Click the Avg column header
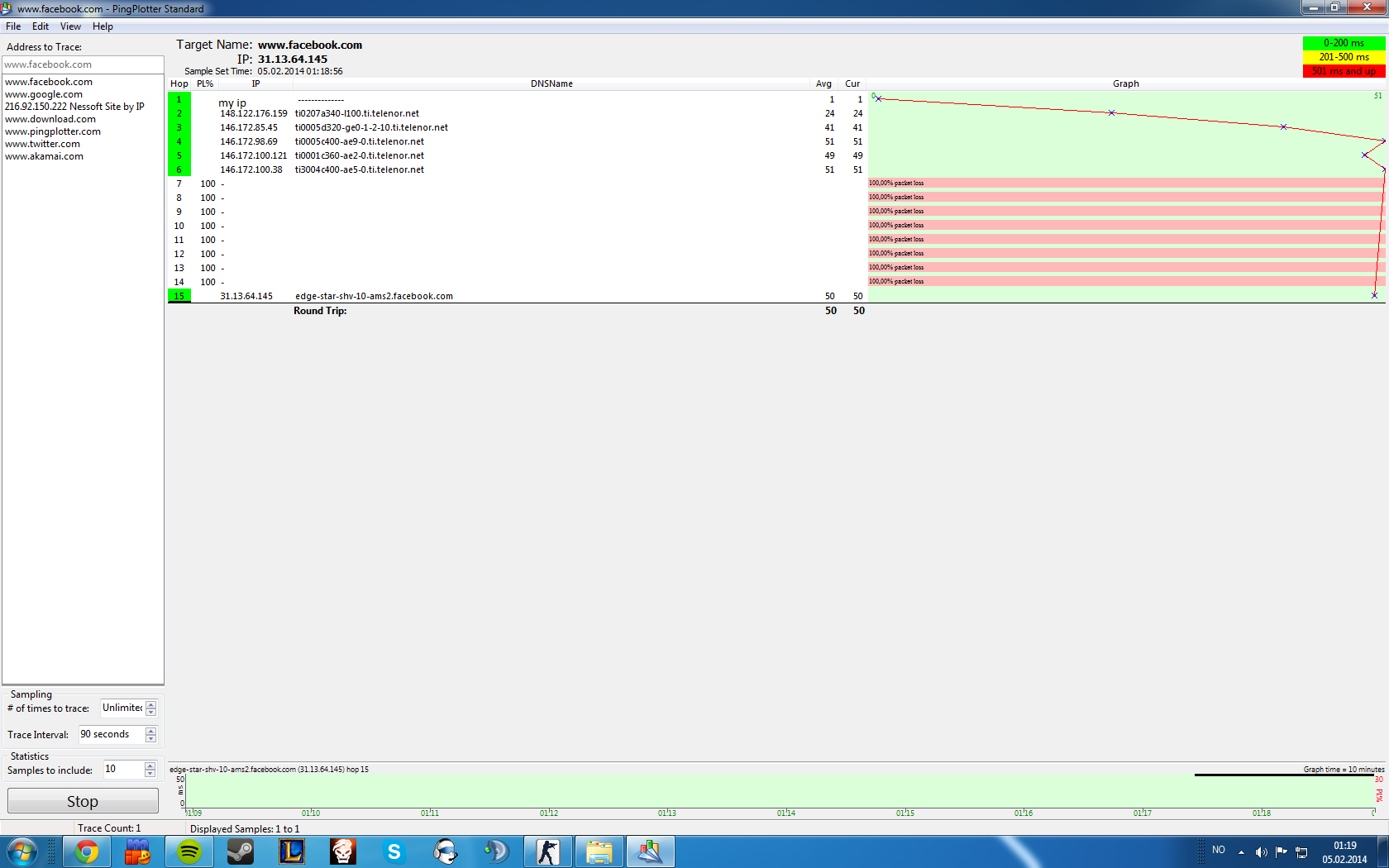 [823, 83]
